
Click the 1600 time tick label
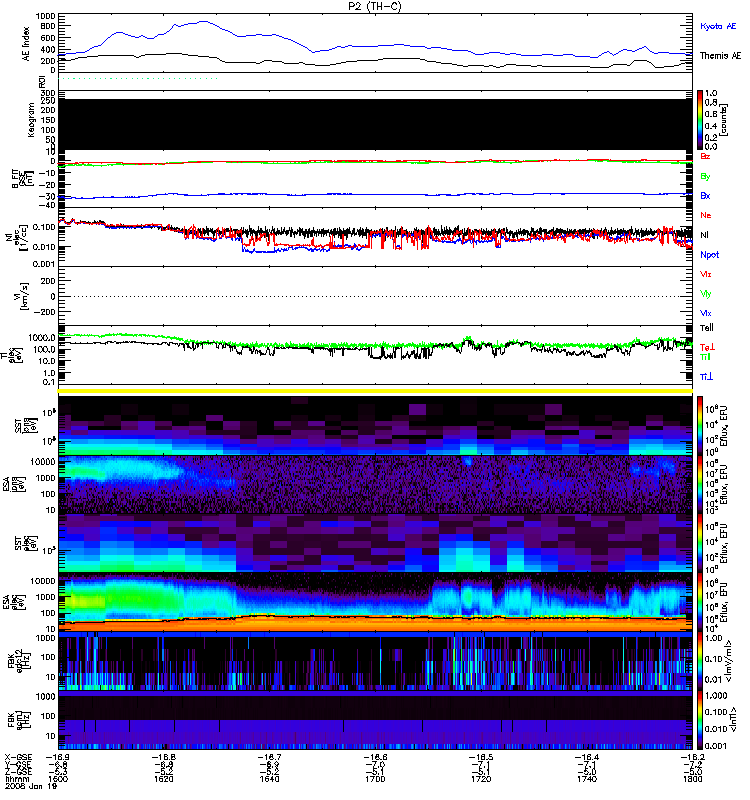click(58, 779)
